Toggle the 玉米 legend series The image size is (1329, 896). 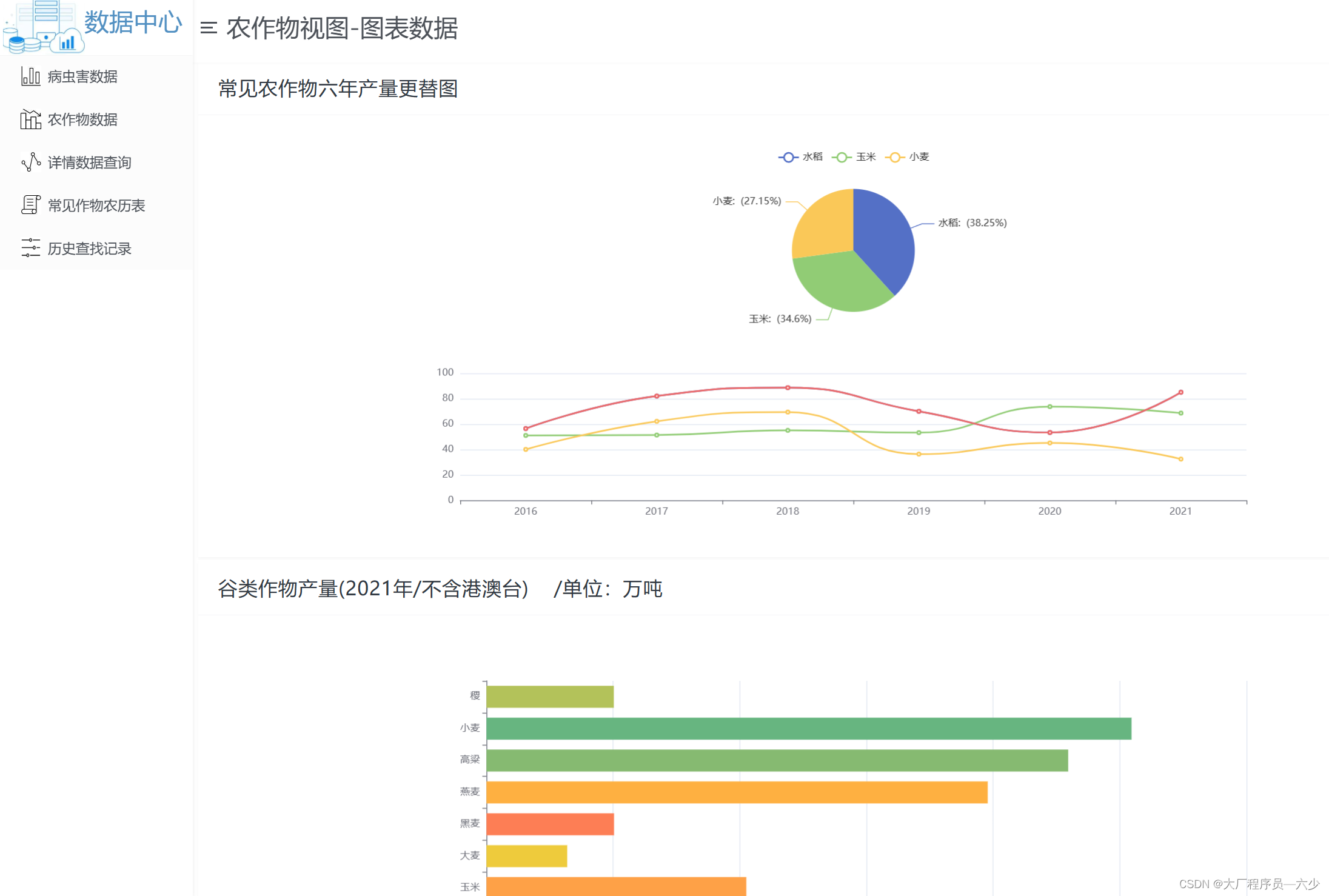tap(854, 157)
